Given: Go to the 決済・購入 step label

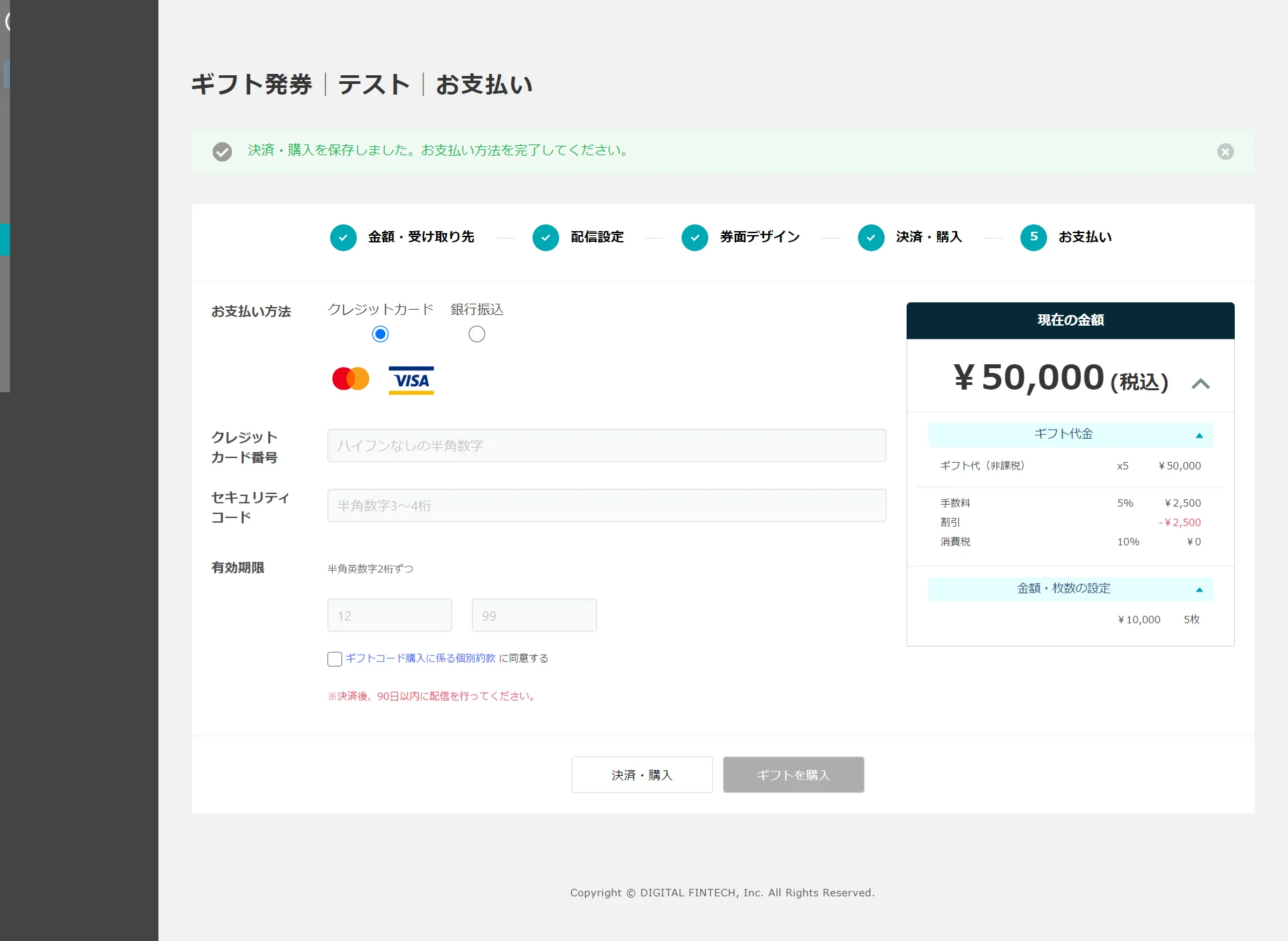Looking at the screenshot, I should click(x=929, y=237).
